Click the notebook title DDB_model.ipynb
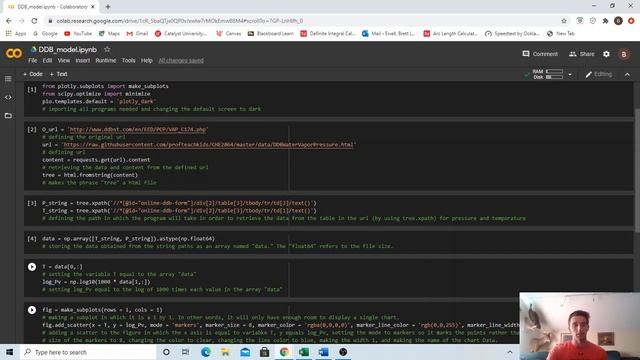Viewport: 640px width, 360px height. [x=67, y=49]
